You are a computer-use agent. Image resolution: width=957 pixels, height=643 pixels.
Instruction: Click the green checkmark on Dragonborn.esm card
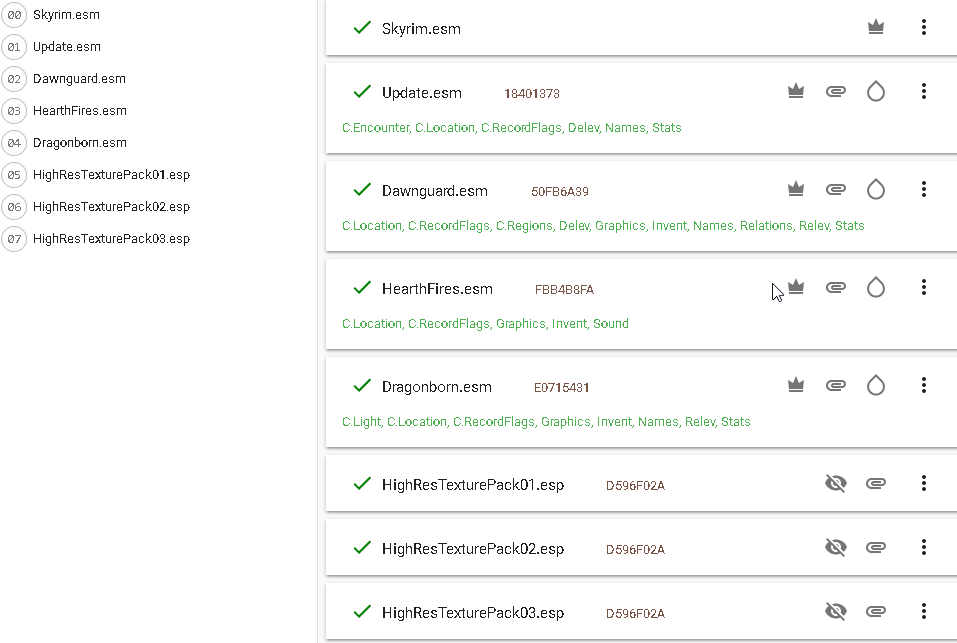pyautogui.click(x=362, y=386)
